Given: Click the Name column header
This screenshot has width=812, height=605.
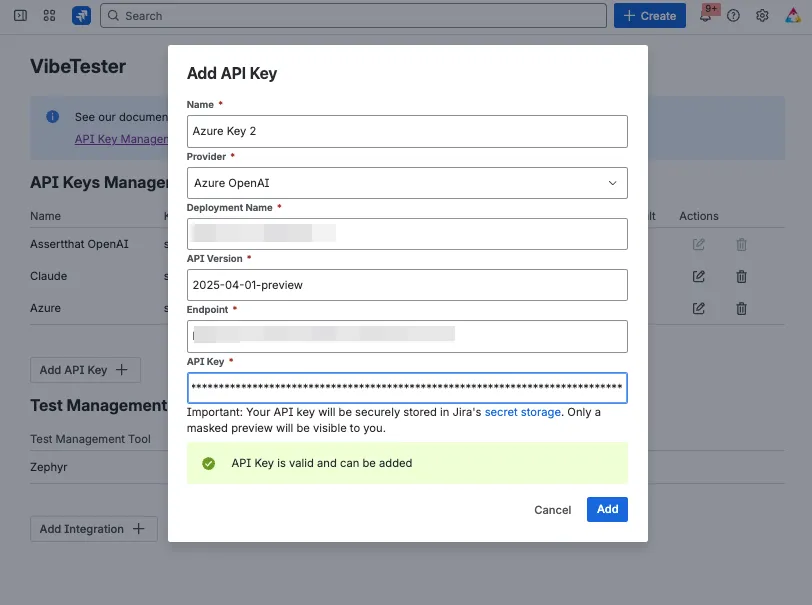Looking at the screenshot, I should tap(46, 216).
